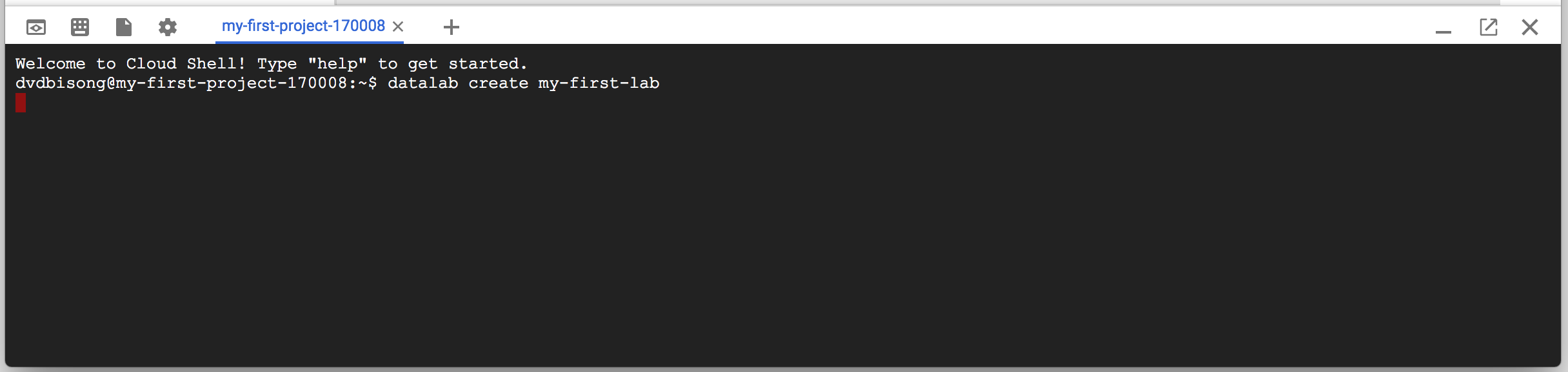The width and height of the screenshot is (1568, 372).
Task: Close the Cloud Shell panel
Action: [1530, 27]
